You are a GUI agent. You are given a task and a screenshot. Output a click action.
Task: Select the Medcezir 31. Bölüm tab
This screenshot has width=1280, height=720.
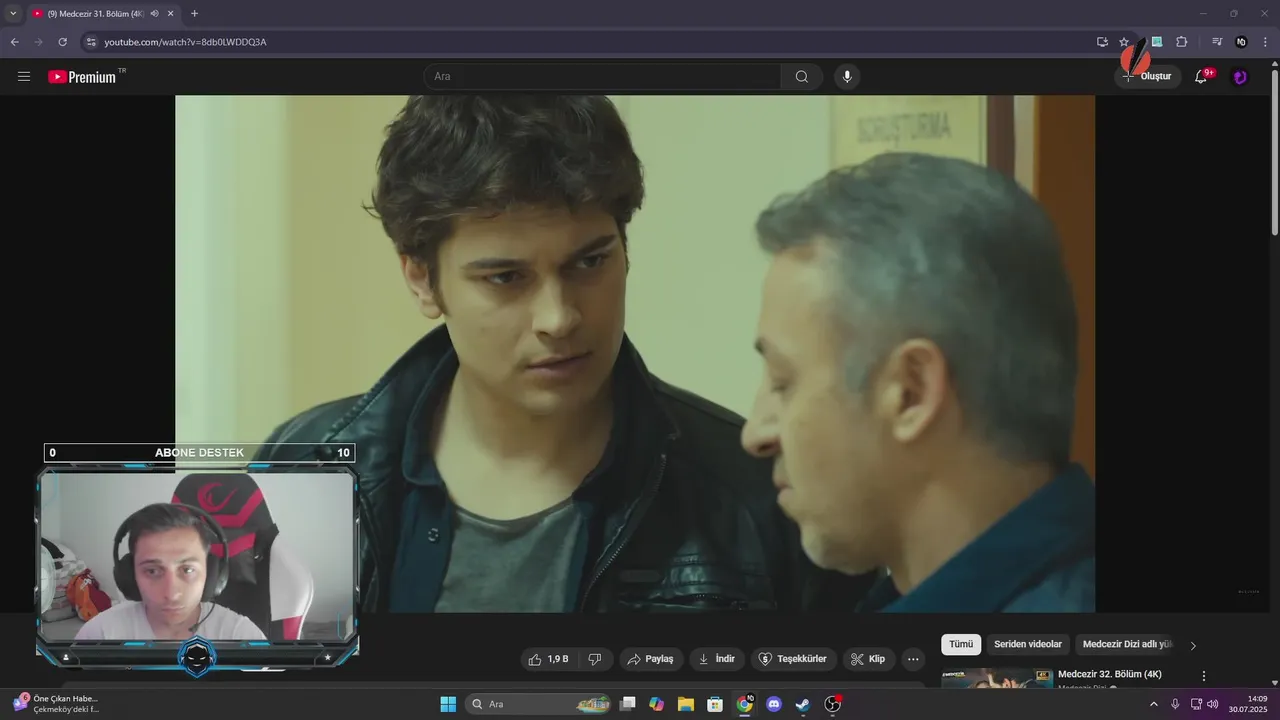click(x=96, y=14)
